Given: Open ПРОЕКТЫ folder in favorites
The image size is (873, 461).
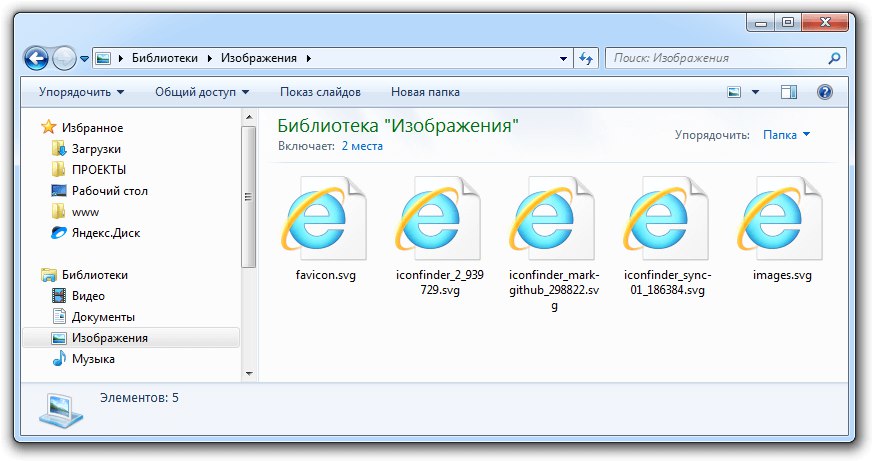Looking at the screenshot, I should (x=99, y=170).
